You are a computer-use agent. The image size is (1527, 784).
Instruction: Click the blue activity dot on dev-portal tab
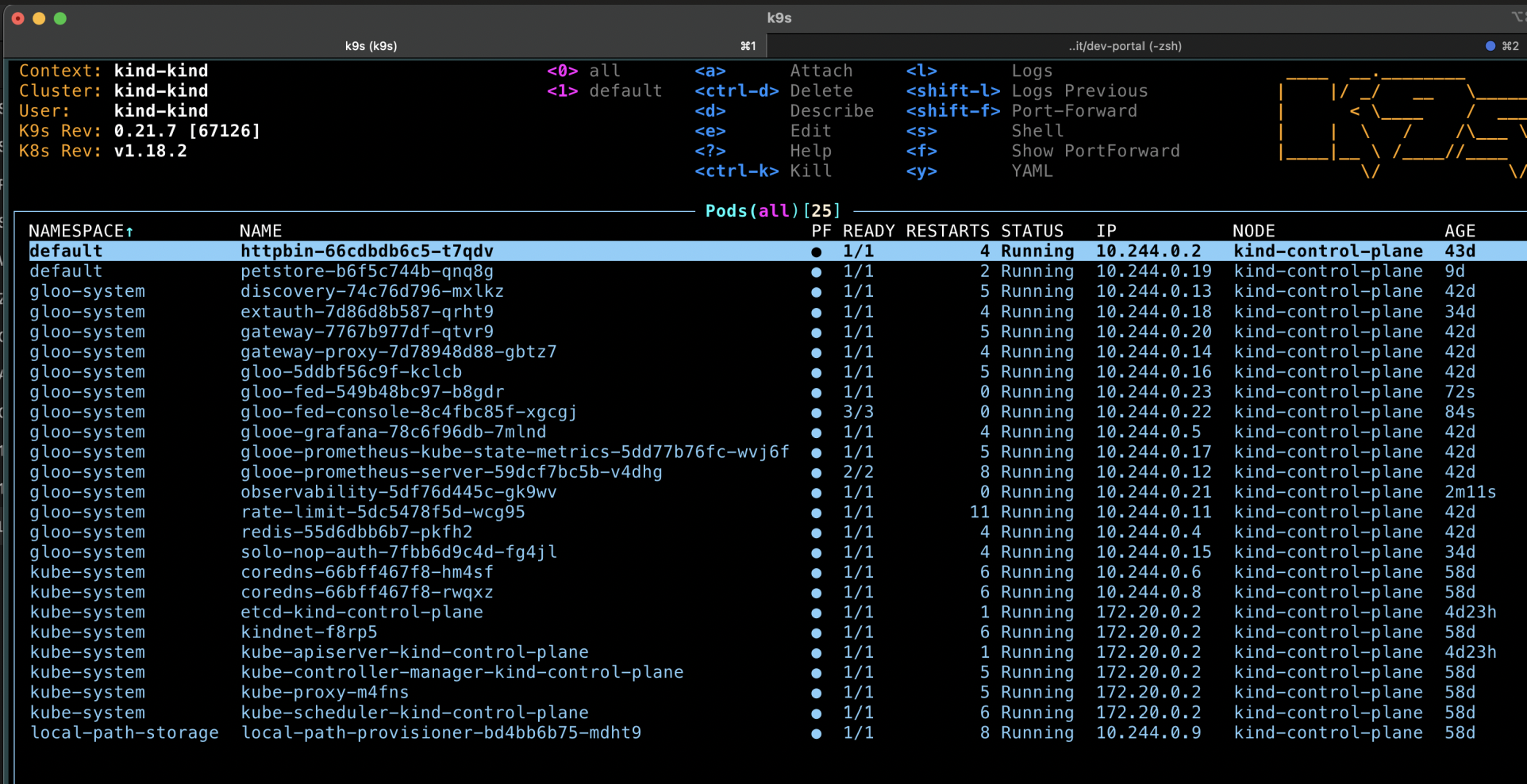click(1490, 46)
